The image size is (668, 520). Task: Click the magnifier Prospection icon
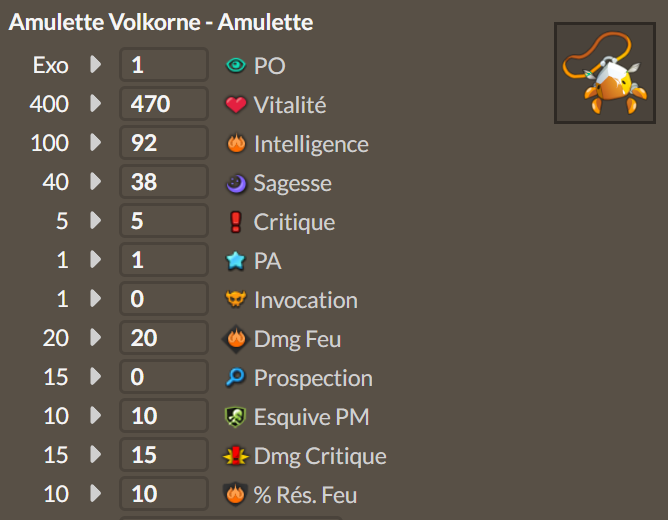coord(235,377)
